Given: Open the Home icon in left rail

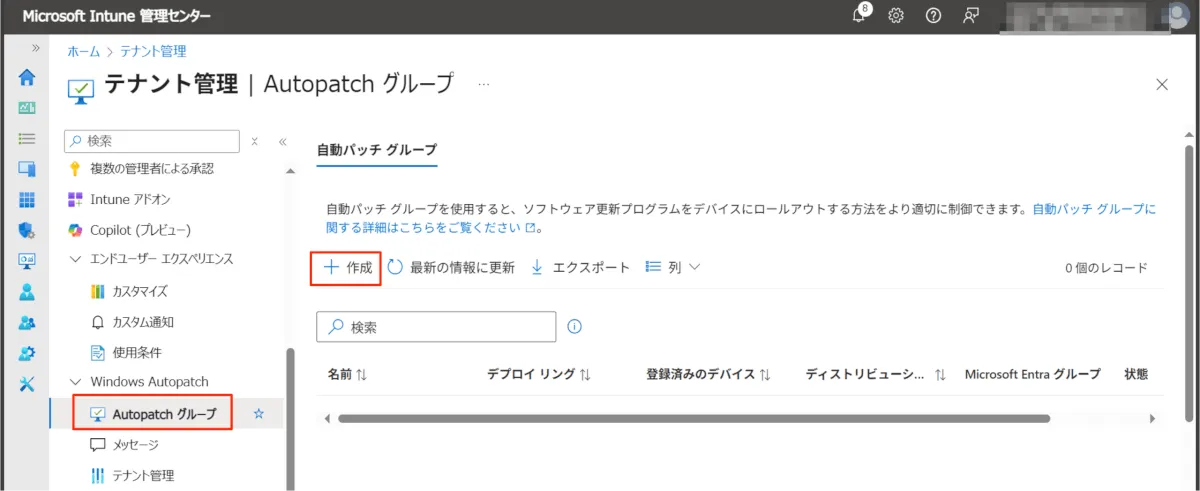Looking at the screenshot, I should point(27,77).
